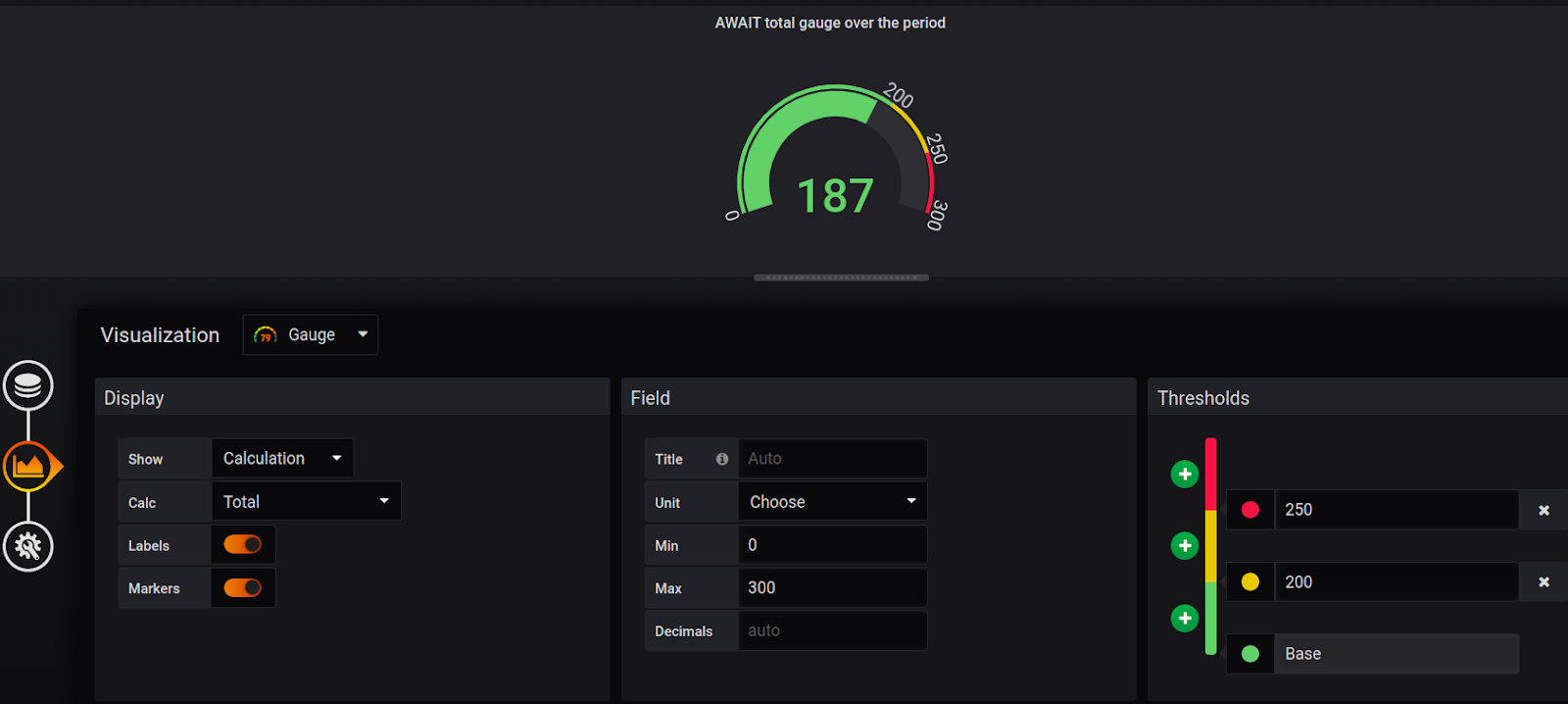Click the gauge value 187
The height and width of the screenshot is (704, 1568).
pyautogui.click(x=835, y=196)
